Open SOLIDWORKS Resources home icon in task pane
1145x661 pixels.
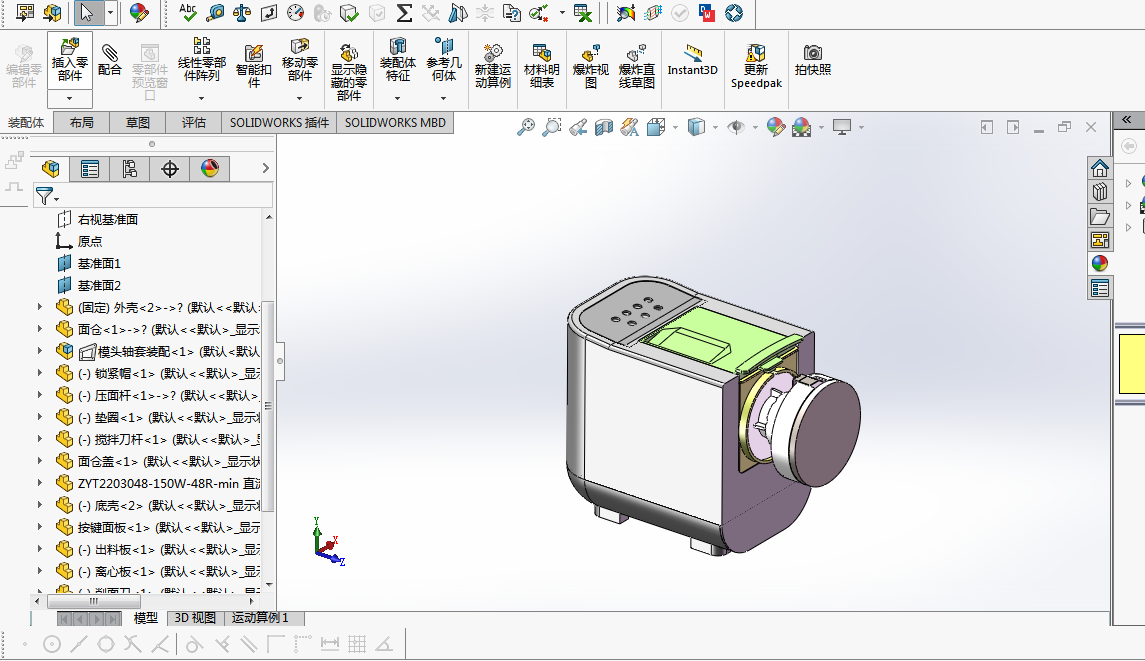(1100, 168)
